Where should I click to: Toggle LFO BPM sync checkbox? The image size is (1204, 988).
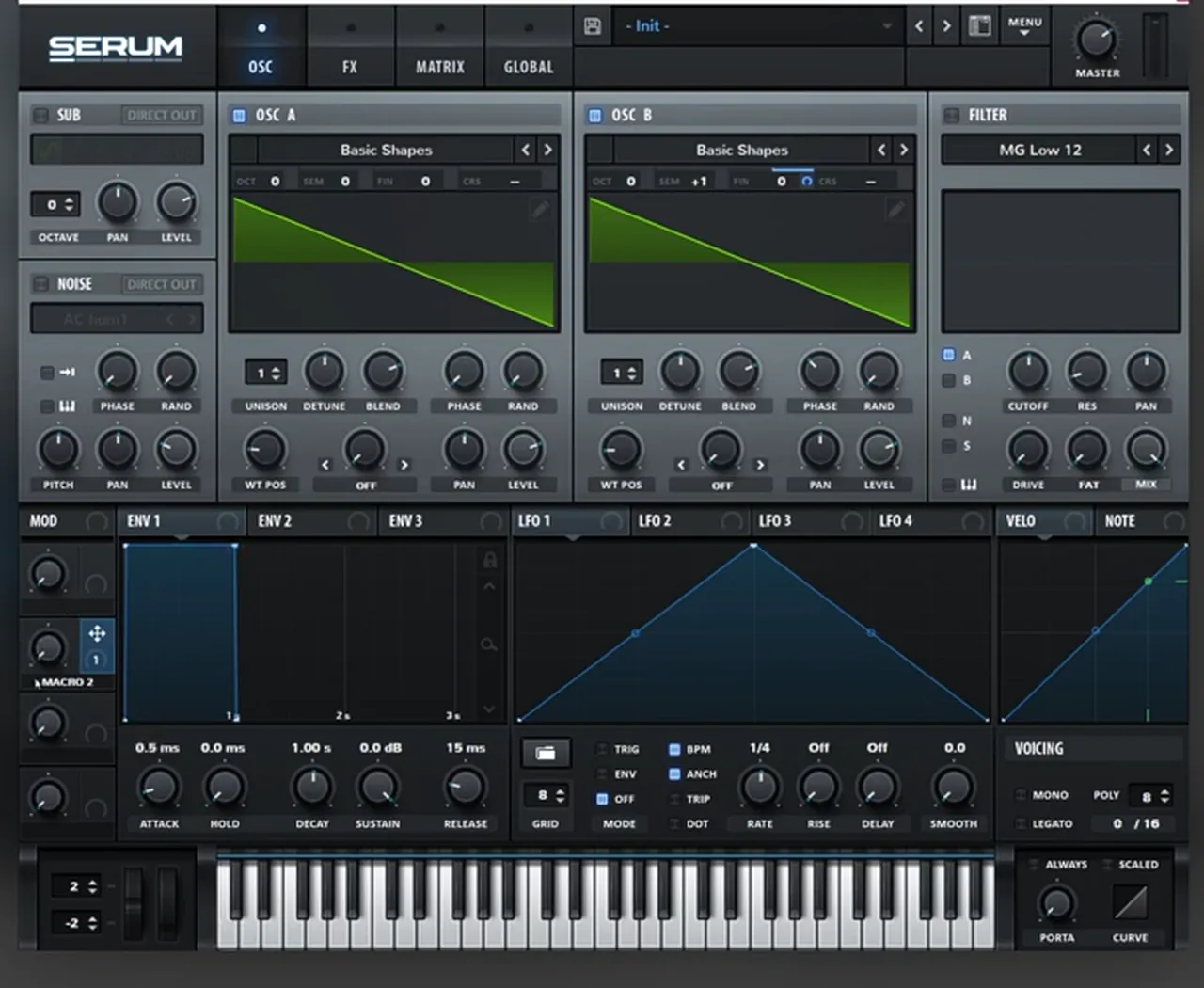pyautogui.click(x=674, y=750)
